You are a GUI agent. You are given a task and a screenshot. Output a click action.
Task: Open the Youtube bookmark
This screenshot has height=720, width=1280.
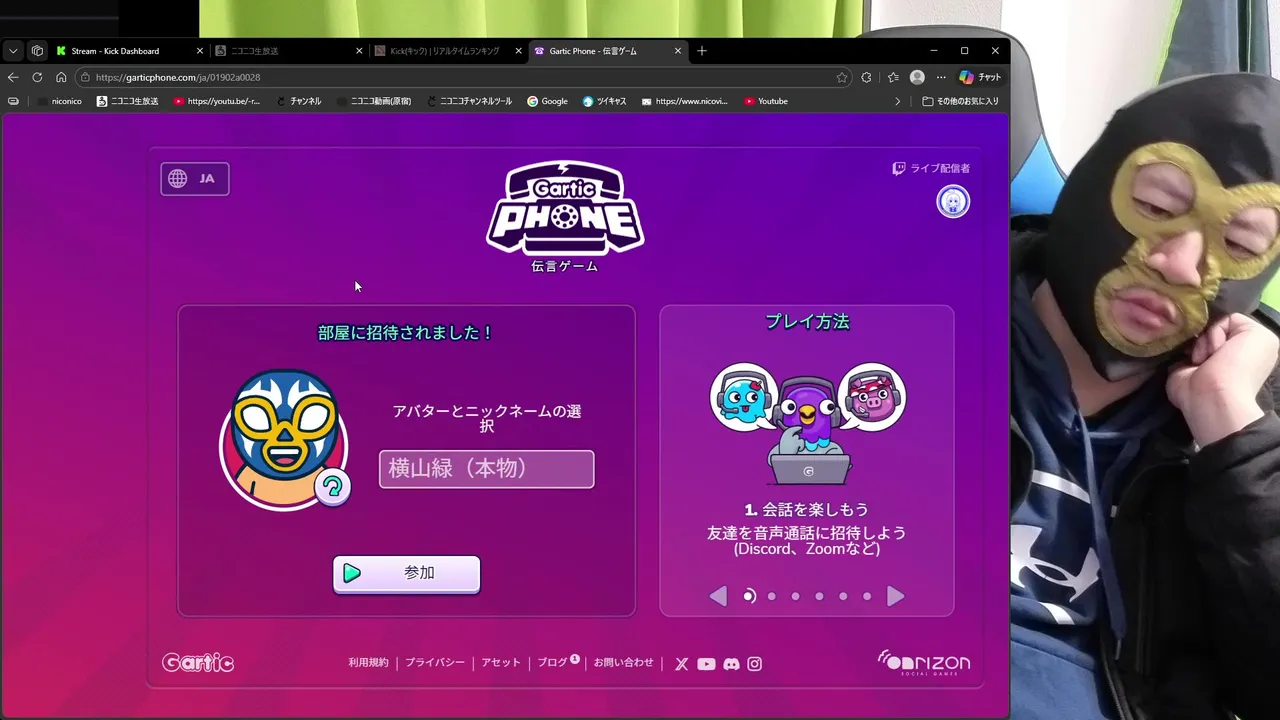point(766,101)
